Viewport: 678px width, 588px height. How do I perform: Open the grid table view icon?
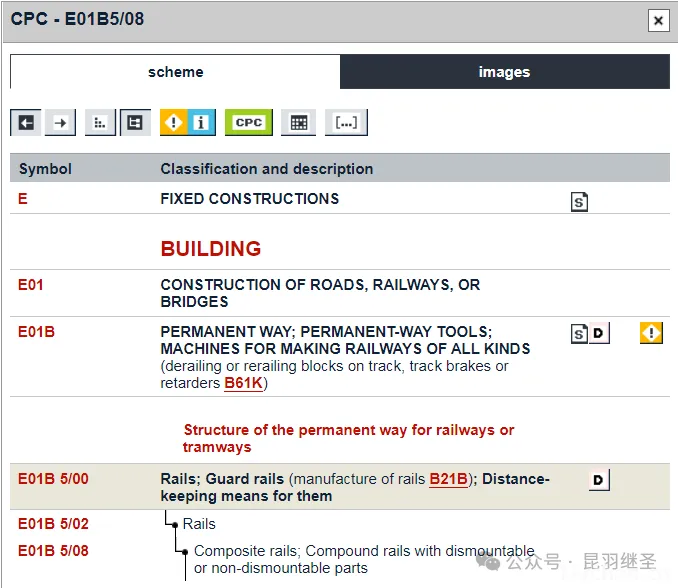pyautogui.click(x=297, y=122)
